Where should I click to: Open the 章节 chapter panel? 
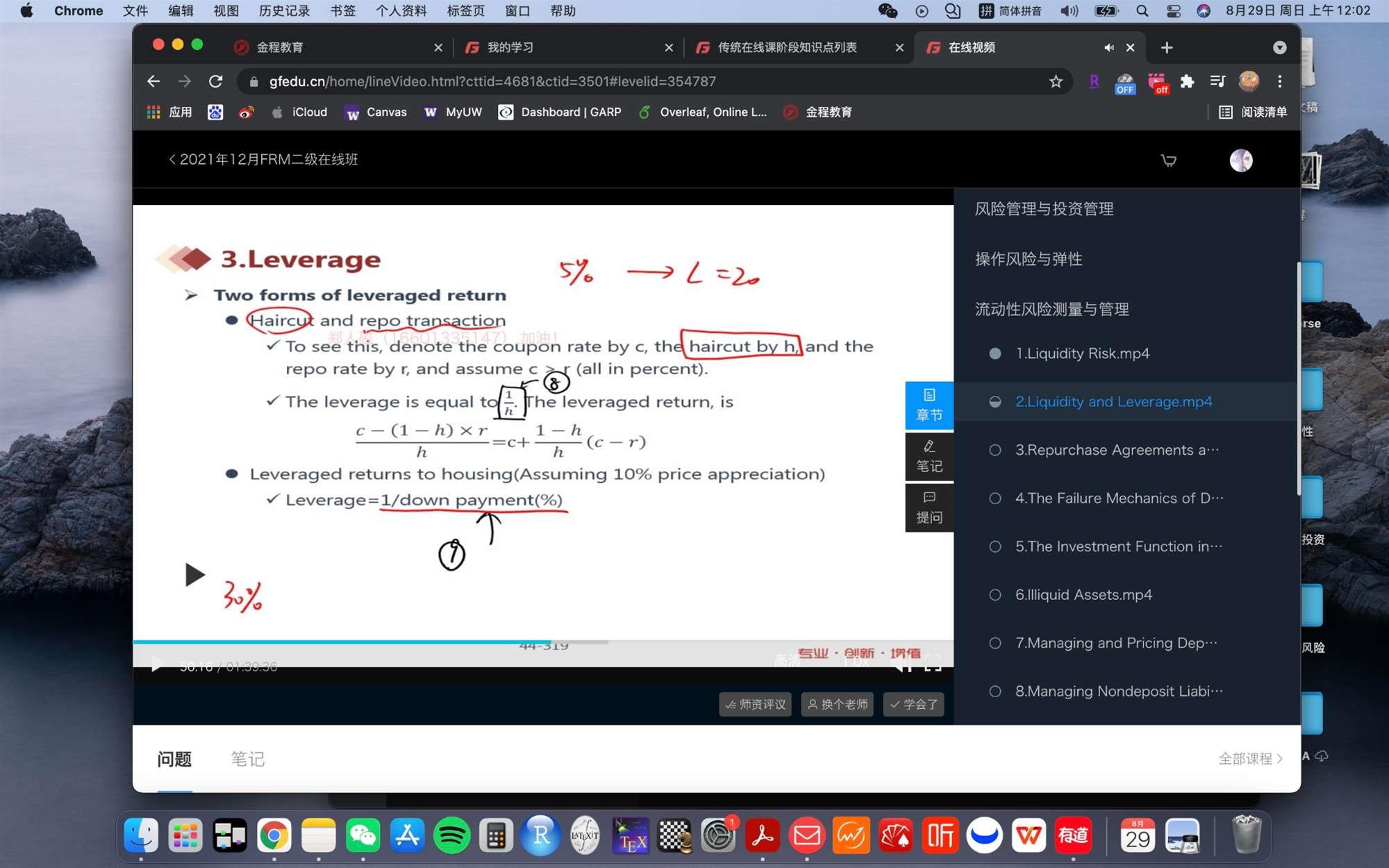pyautogui.click(x=929, y=406)
